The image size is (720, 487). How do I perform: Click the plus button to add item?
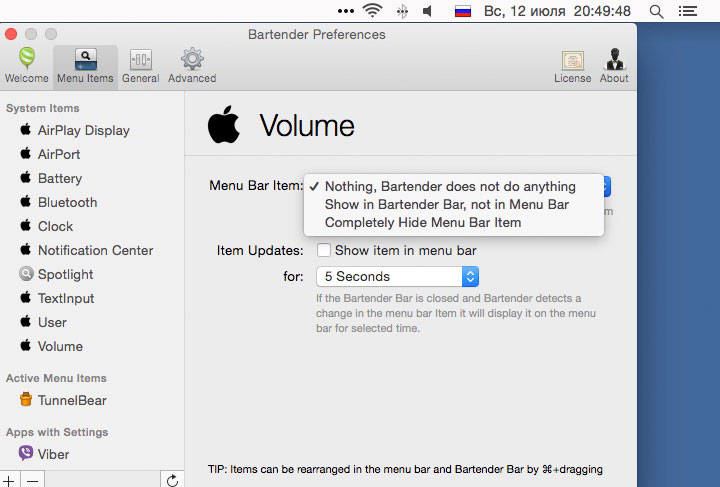tap(9, 481)
